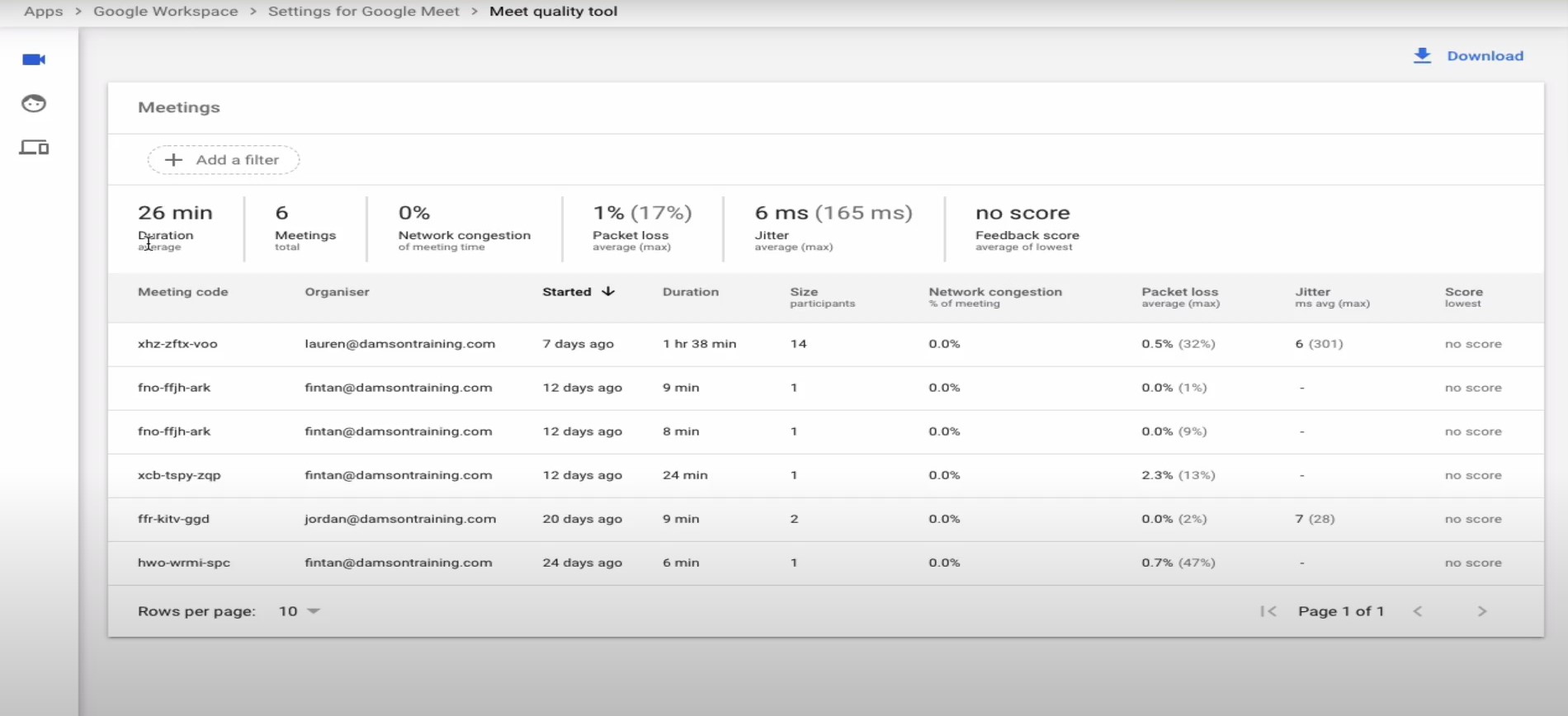Click packet loss 0.0% (9%)
Image resolution: width=1568 pixels, height=716 pixels.
click(x=1174, y=431)
